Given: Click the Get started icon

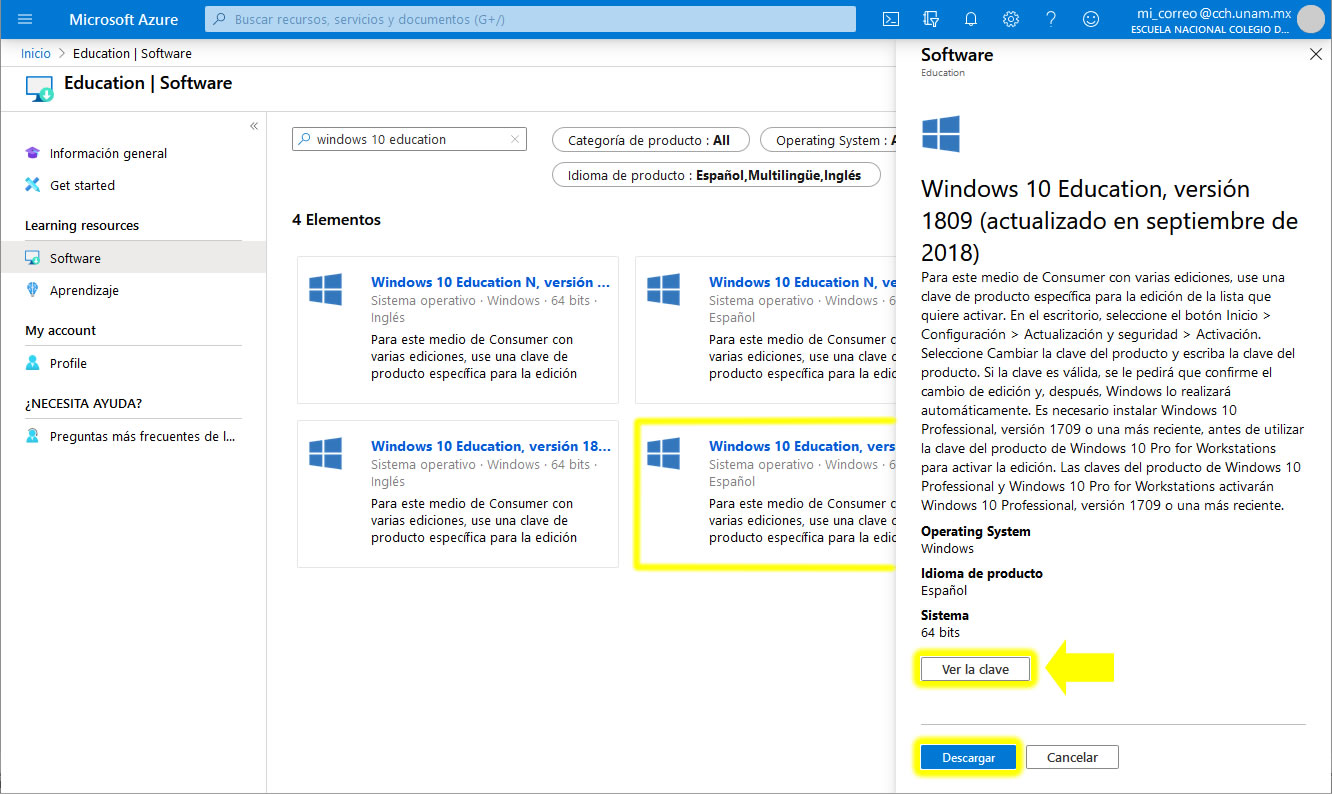Looking at the screenshot, I should pos(32,185).
